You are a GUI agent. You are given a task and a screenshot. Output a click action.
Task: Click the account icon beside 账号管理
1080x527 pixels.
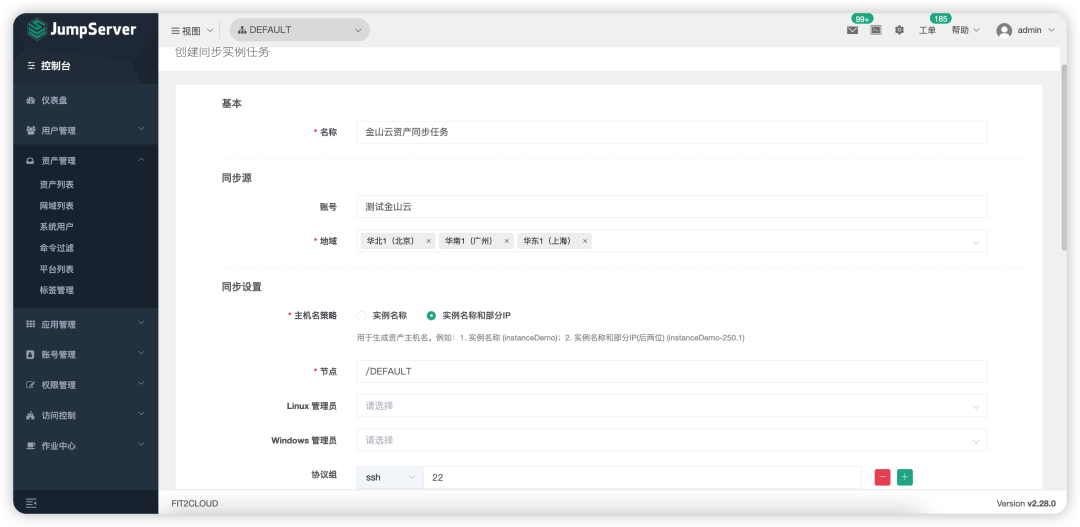point(30,355)
